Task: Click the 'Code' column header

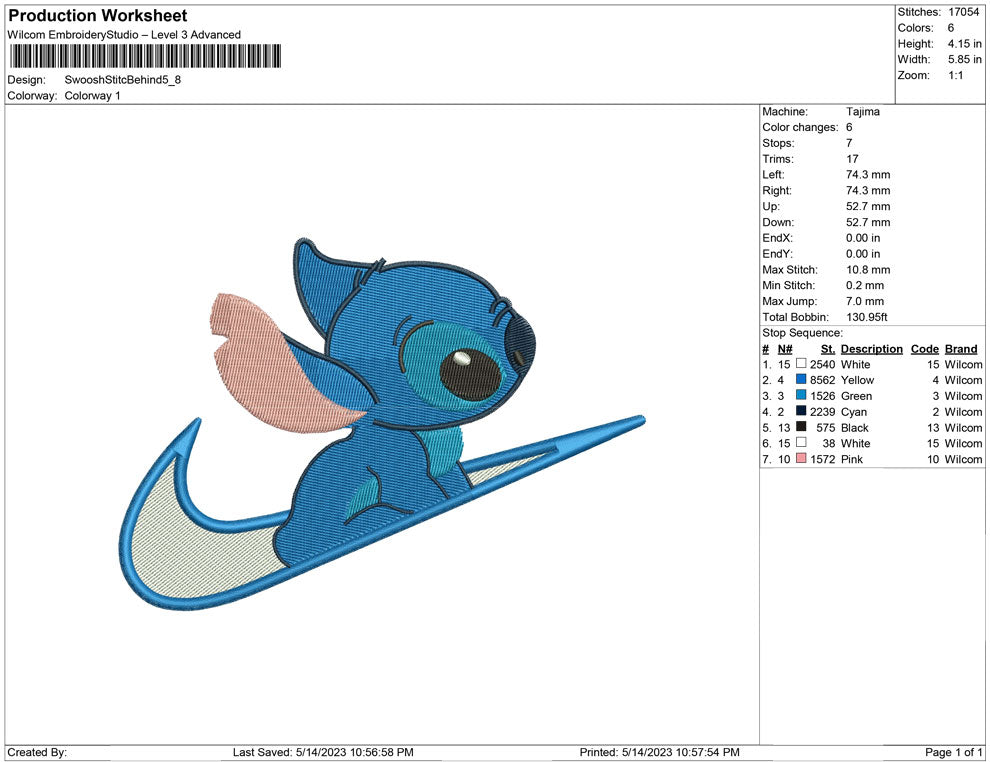Action: pos(925,349)
